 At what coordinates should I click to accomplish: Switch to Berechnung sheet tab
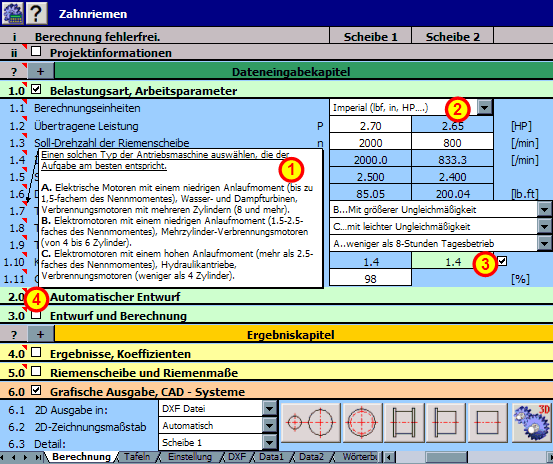(81, 457)
